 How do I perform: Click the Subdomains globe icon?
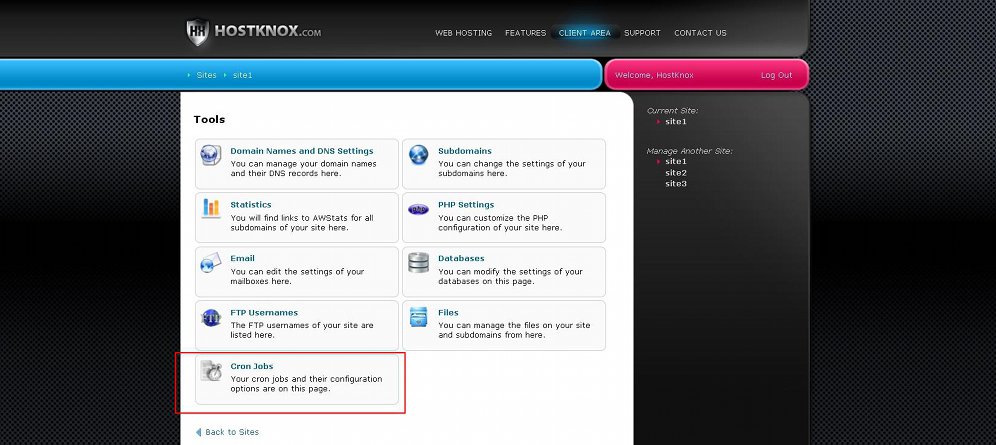[x=418, y=155]
